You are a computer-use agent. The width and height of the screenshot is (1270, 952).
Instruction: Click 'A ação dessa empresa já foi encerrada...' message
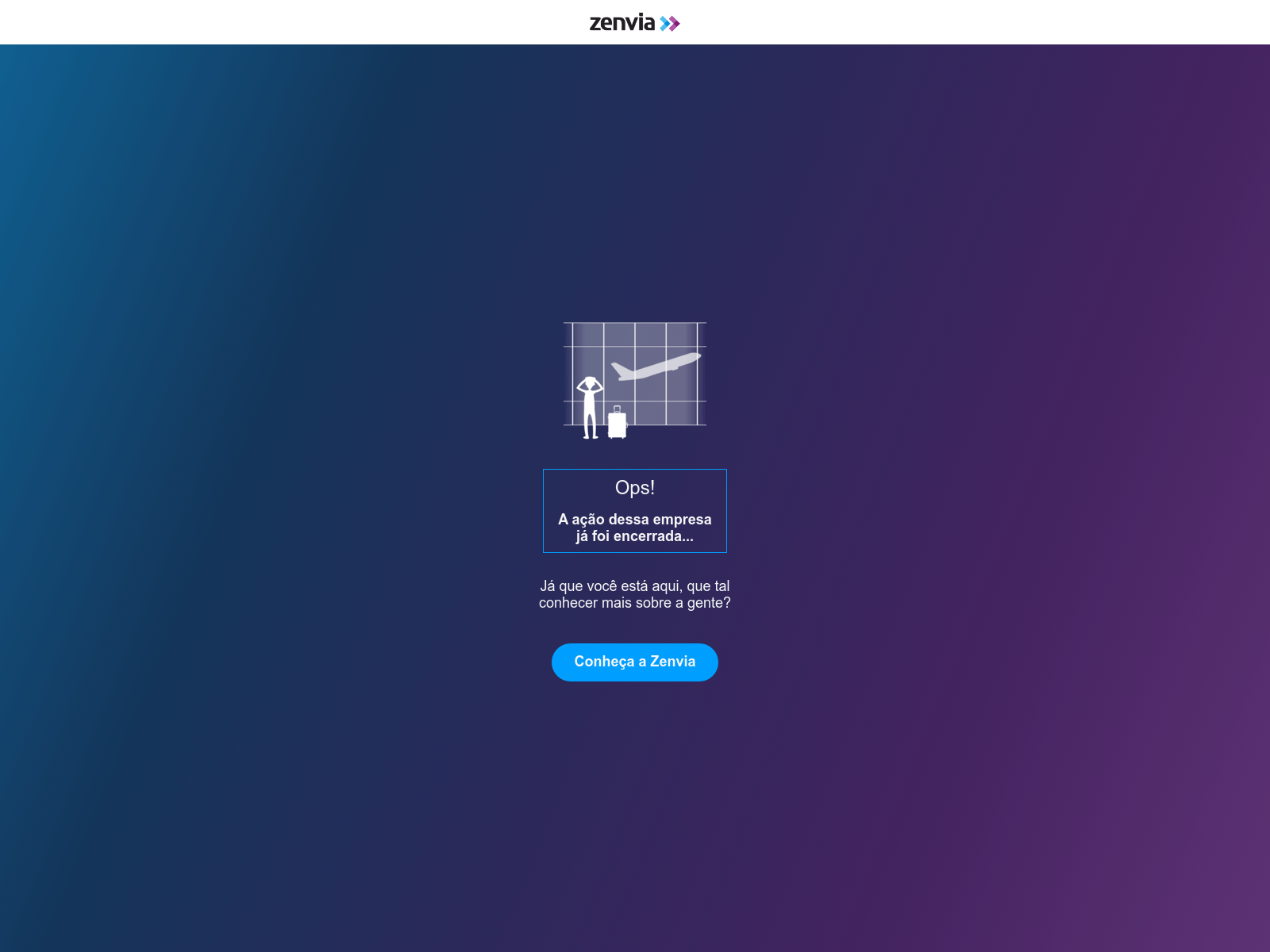coord(635,528)
